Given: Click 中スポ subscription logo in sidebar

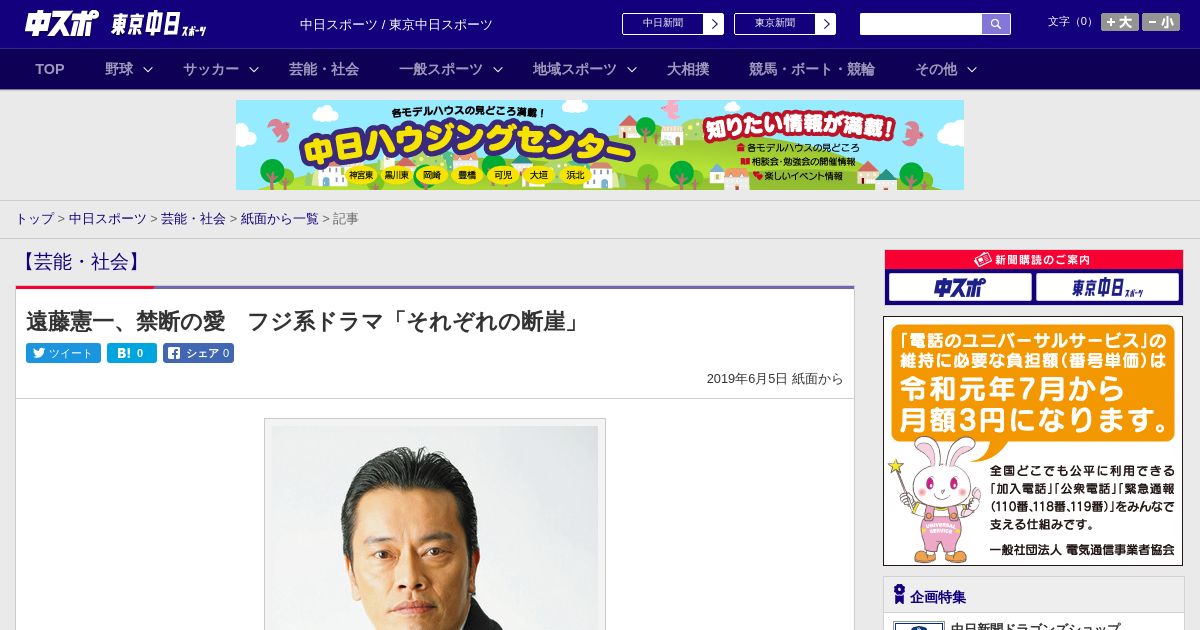Looking at the screenshot, I should pos(960,288).
